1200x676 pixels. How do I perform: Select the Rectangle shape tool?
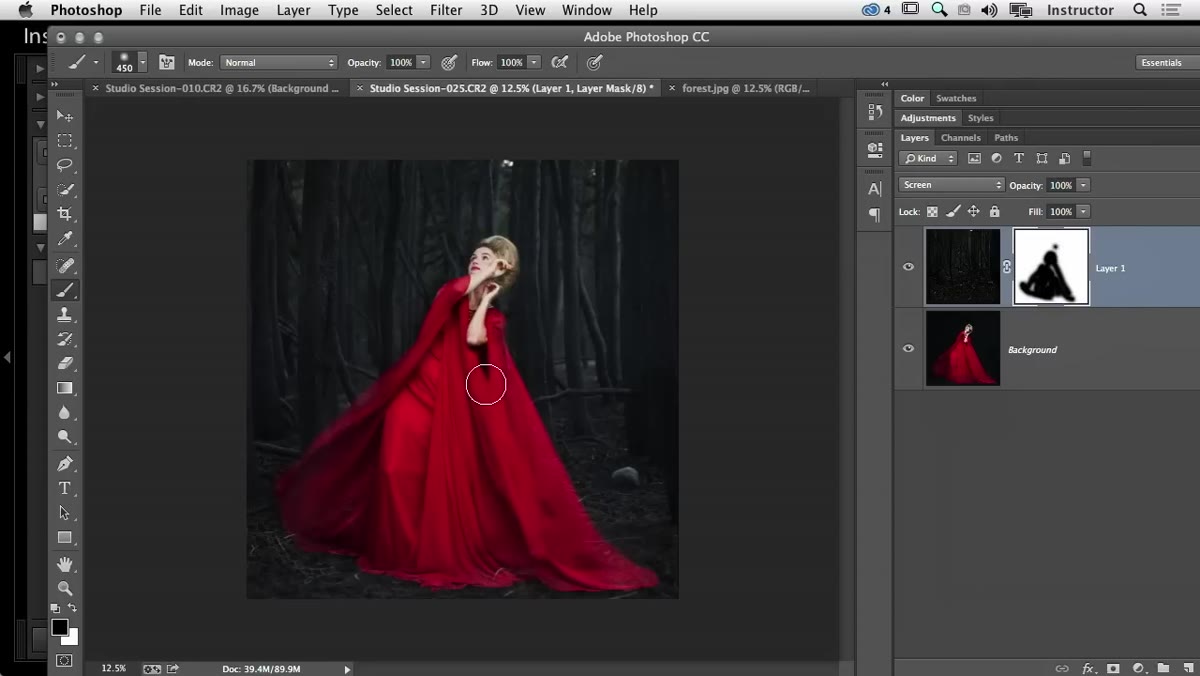click(65, 537)
